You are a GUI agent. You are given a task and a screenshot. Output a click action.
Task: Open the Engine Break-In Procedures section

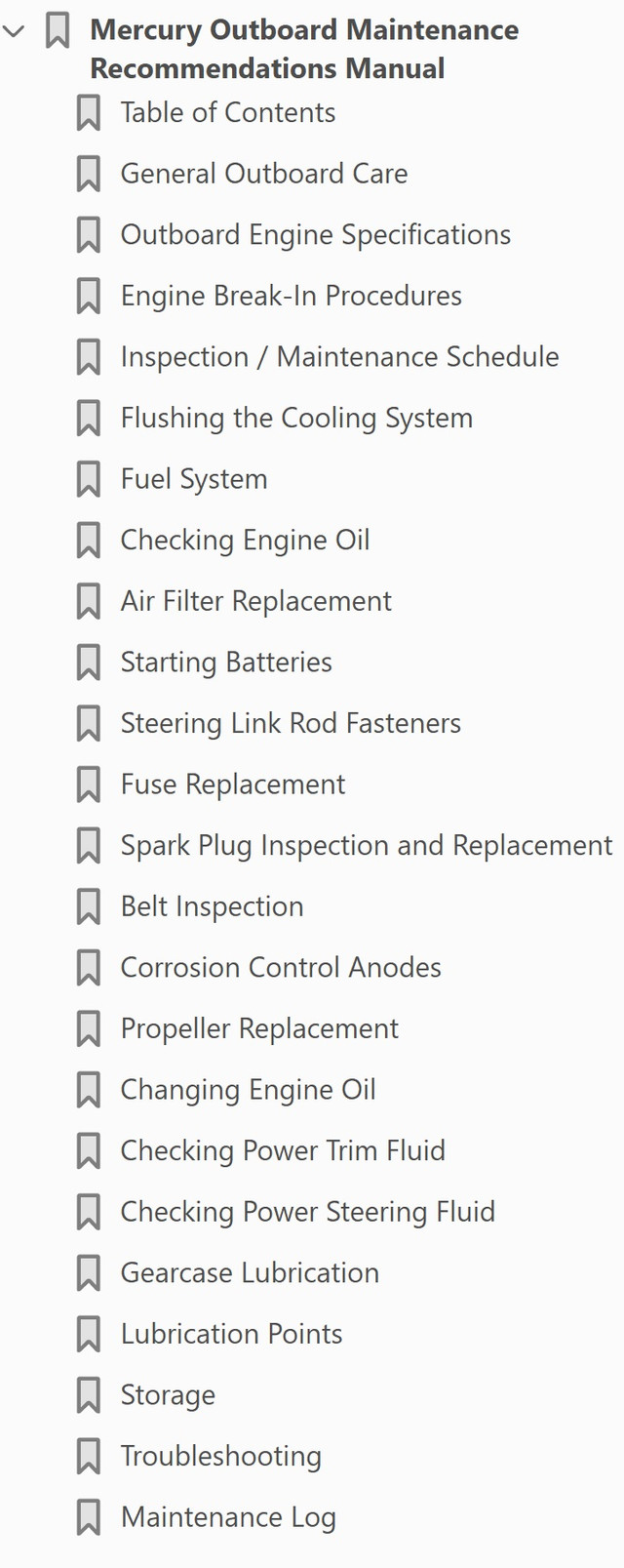[x=291, y=296]
